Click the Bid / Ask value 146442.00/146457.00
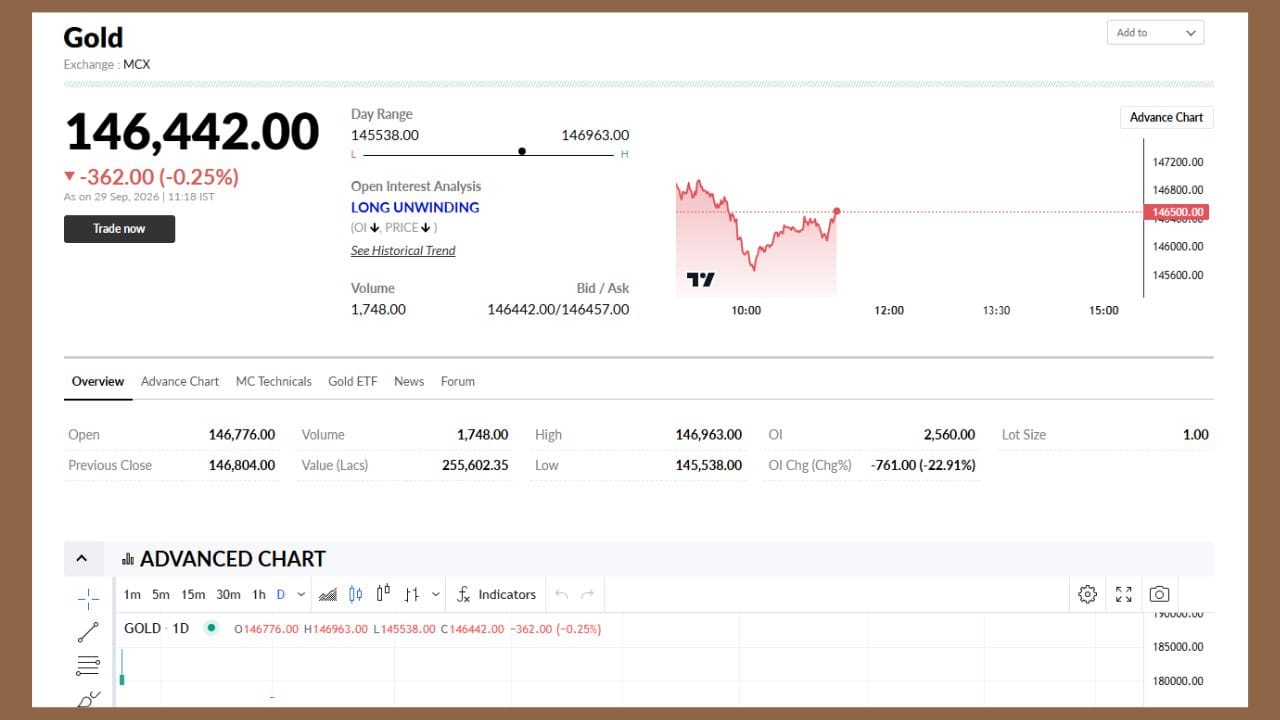This screenshot has height=720, width=1280. coord(558,309)
